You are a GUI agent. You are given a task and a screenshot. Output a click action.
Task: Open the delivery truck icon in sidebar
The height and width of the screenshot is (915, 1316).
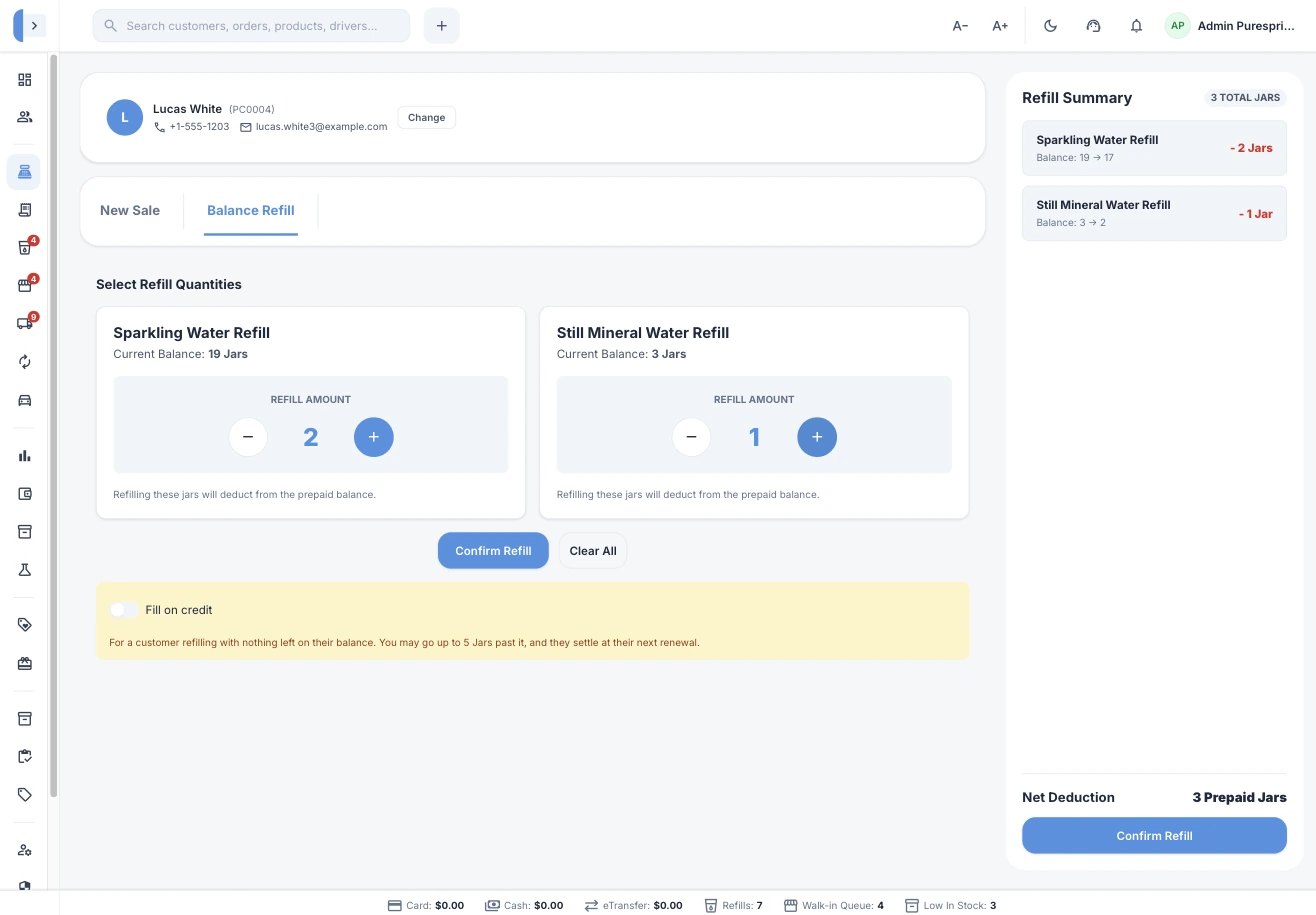click(x=25, y=324)
